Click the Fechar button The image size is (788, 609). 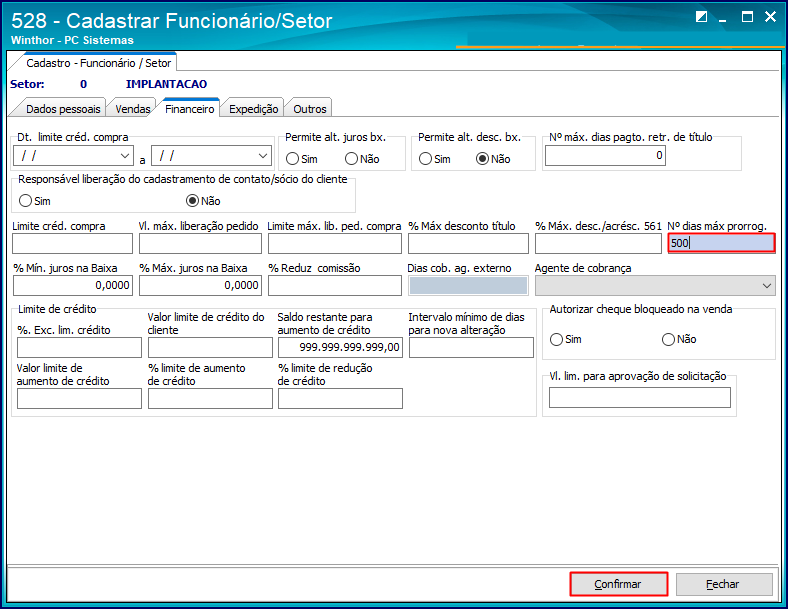pos(724,584)
